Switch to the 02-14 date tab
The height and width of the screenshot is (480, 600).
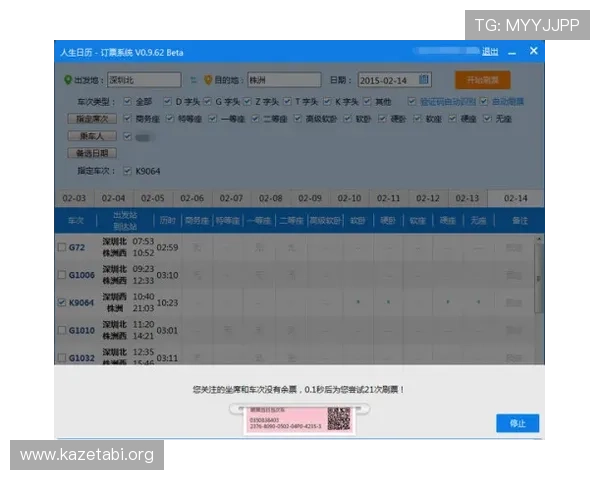coord(515,198)
